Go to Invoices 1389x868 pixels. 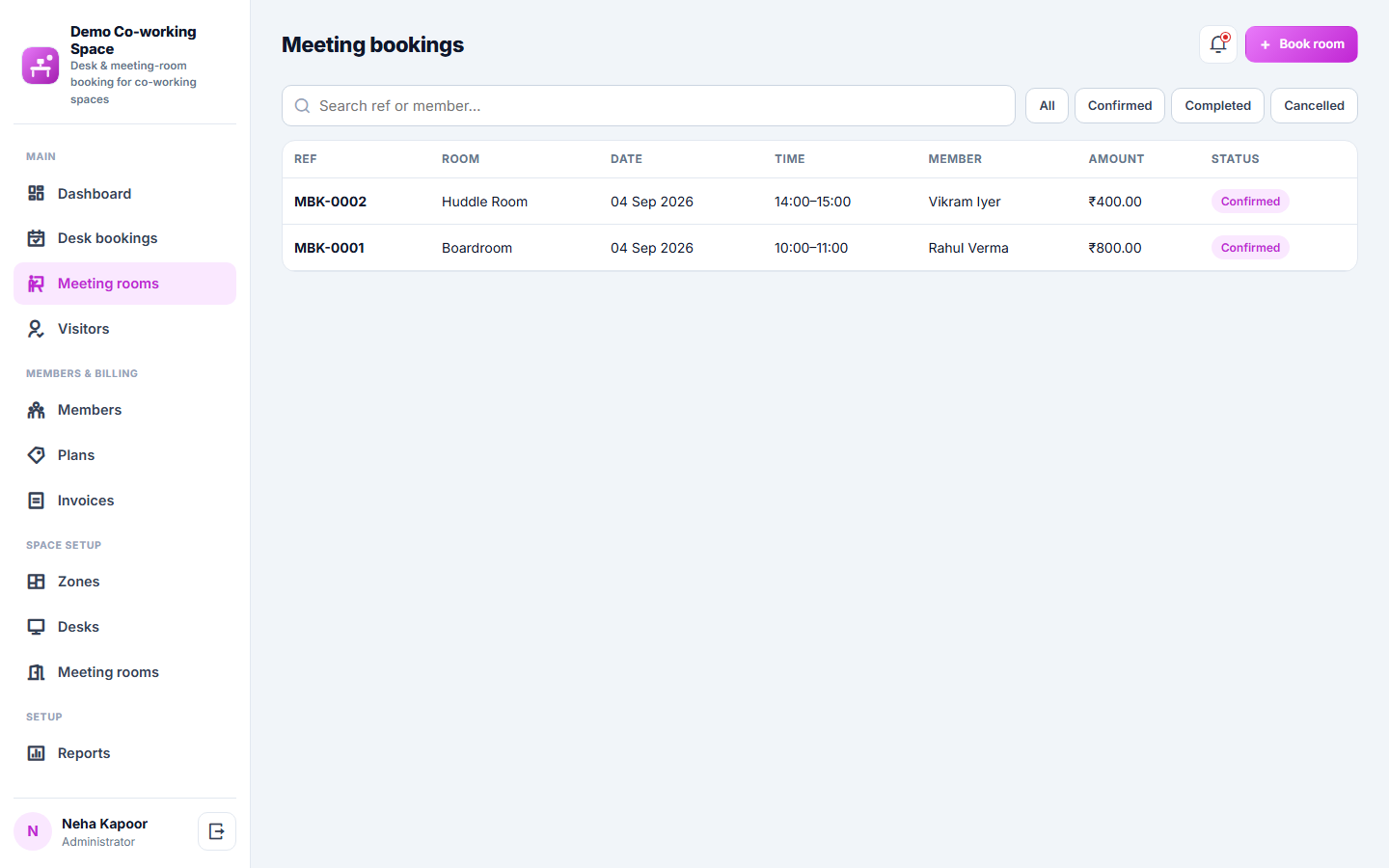[124, 501]
